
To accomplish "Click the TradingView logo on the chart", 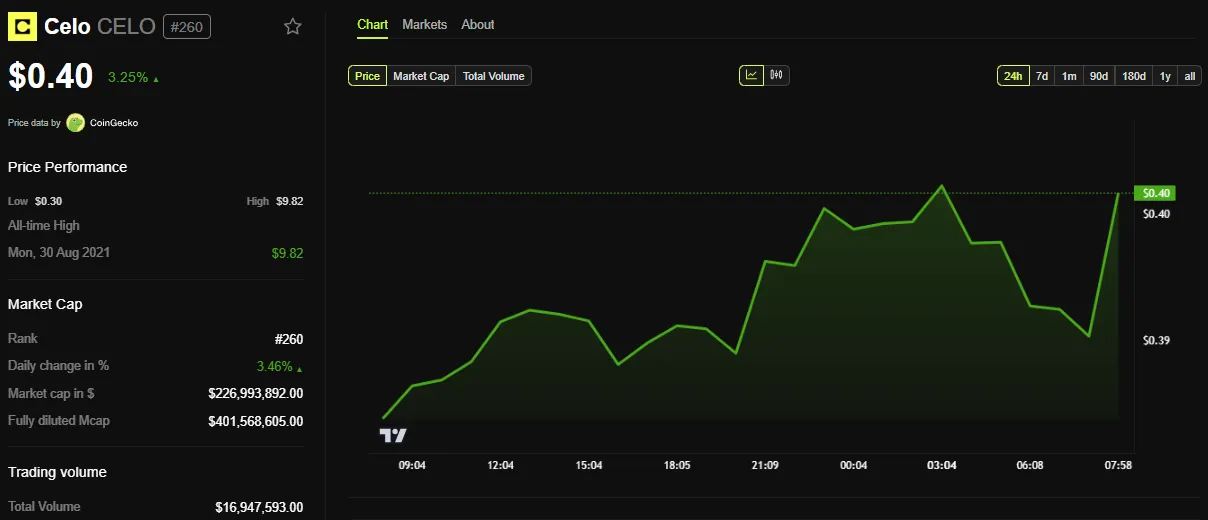I will [x=393, y=435].
